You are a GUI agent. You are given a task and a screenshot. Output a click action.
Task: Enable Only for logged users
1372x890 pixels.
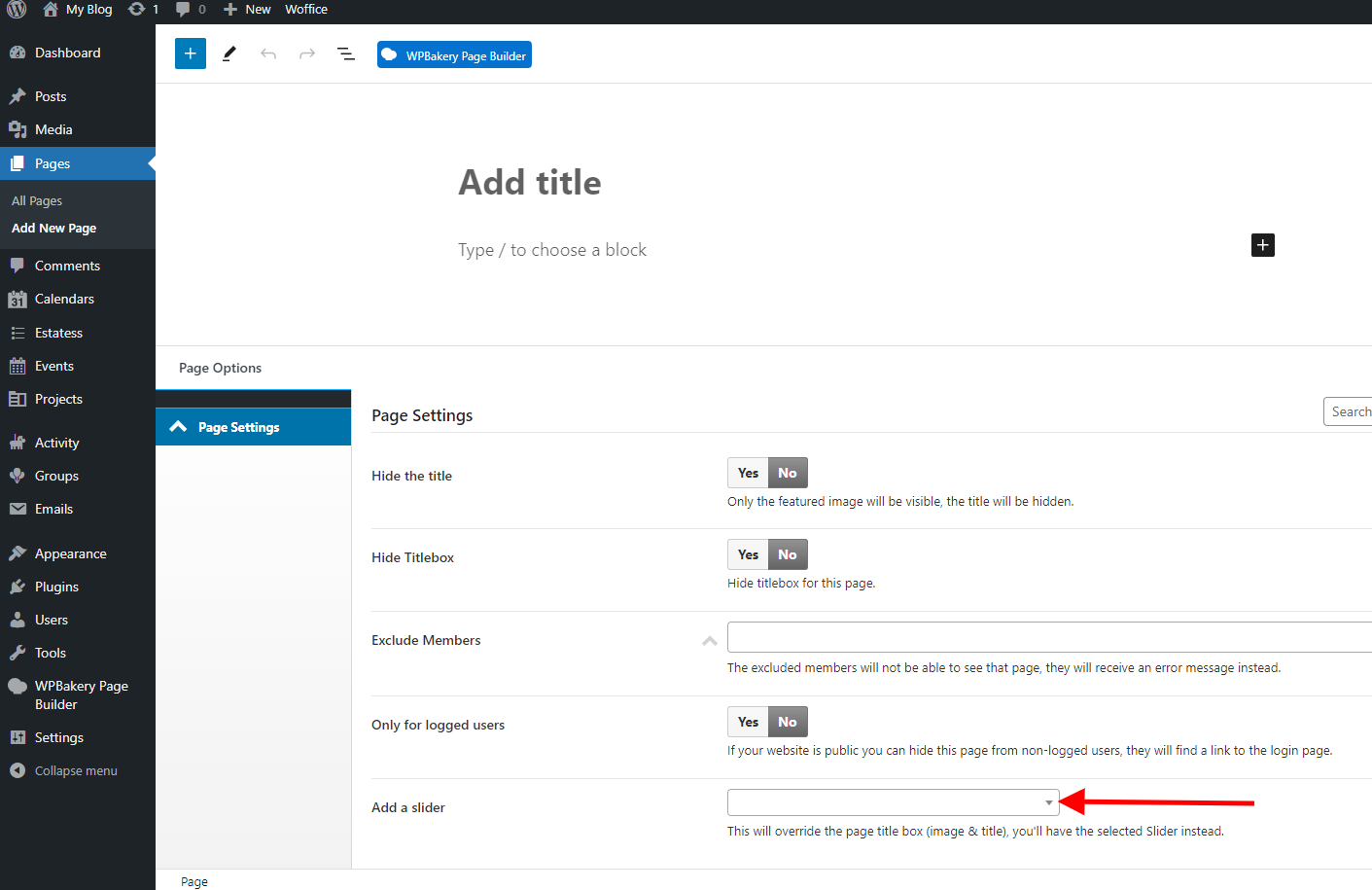pos(748,721)
